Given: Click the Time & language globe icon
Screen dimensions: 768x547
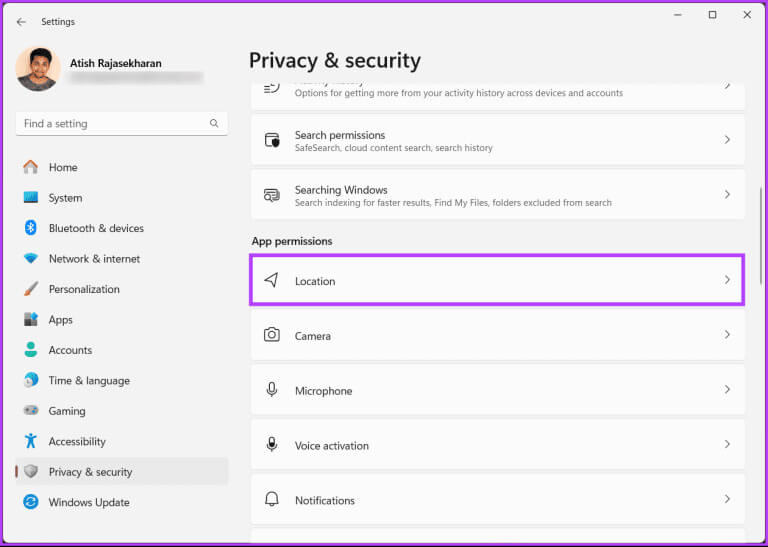Looking at the screenshot, I should coord(30,380).
